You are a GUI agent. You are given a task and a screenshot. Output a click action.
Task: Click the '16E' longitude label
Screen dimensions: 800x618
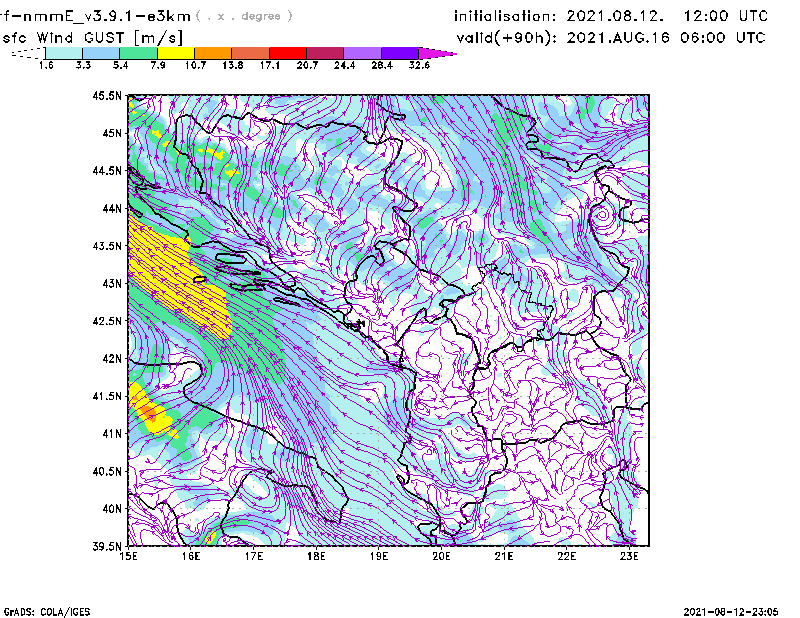click(191, 556)
